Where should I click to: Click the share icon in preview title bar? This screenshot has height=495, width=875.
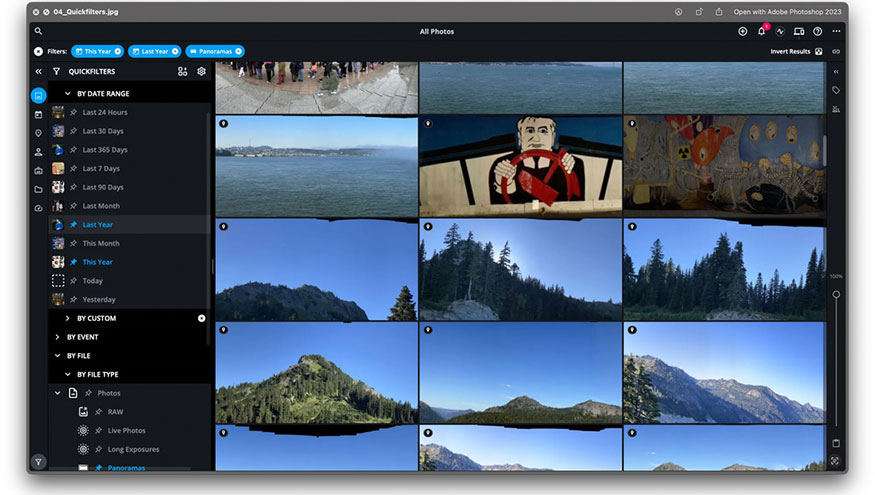point(719,12)
